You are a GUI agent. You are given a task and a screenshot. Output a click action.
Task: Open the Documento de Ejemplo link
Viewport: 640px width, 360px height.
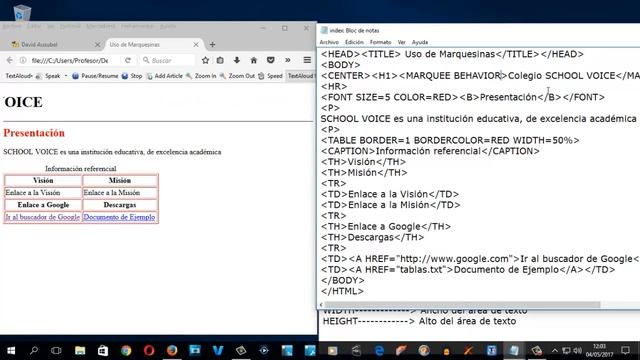click(119, 217)
